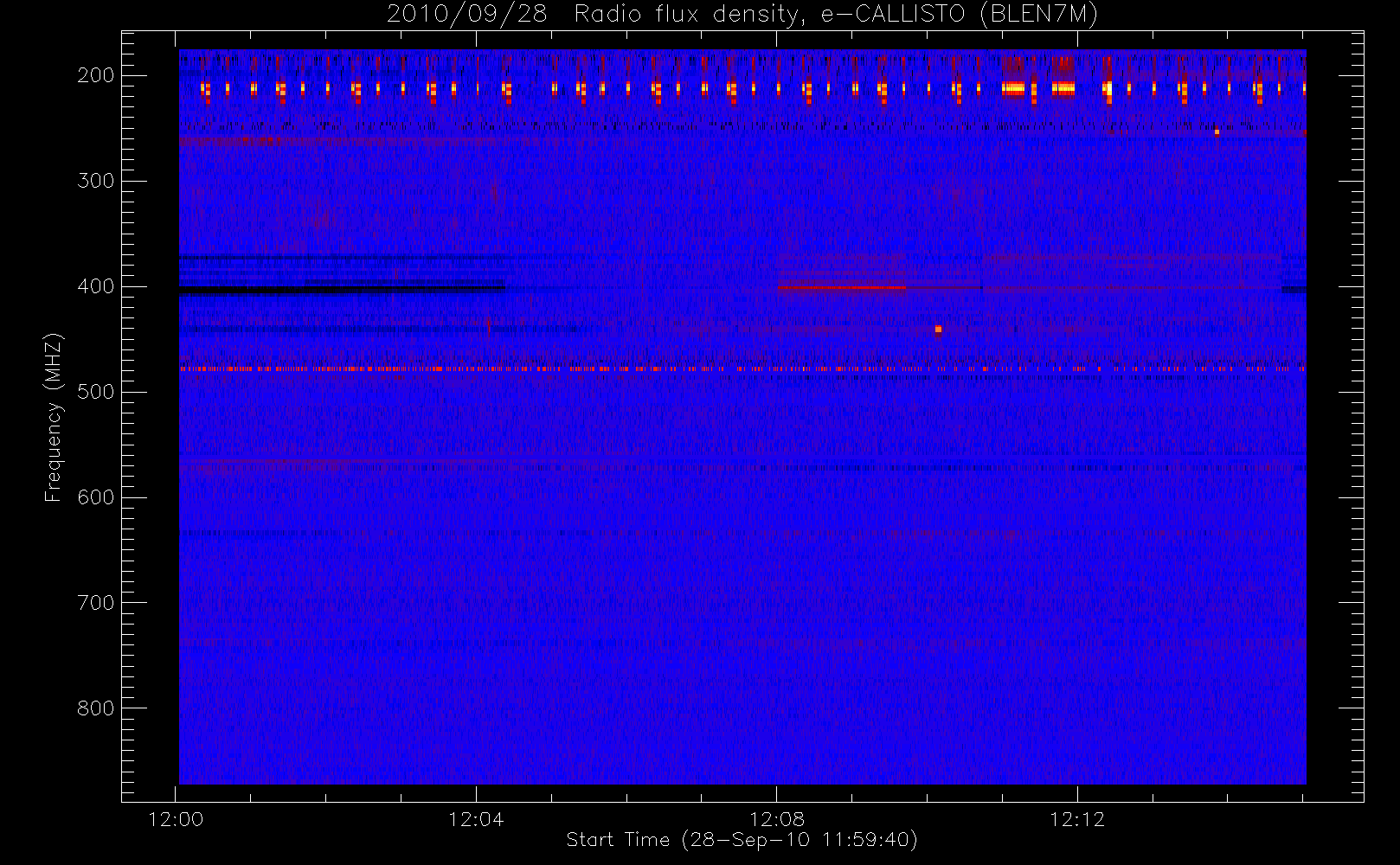Viewport: 1400px width, 865px height.
Task: Click the 200 frequency tick label
Action: (95, 75)
